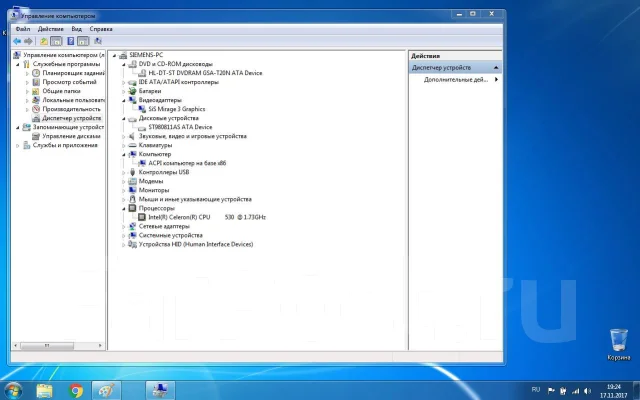Expand the Службы и приложения node
This screenshot has height=400, width=640.
coord(18,145)
